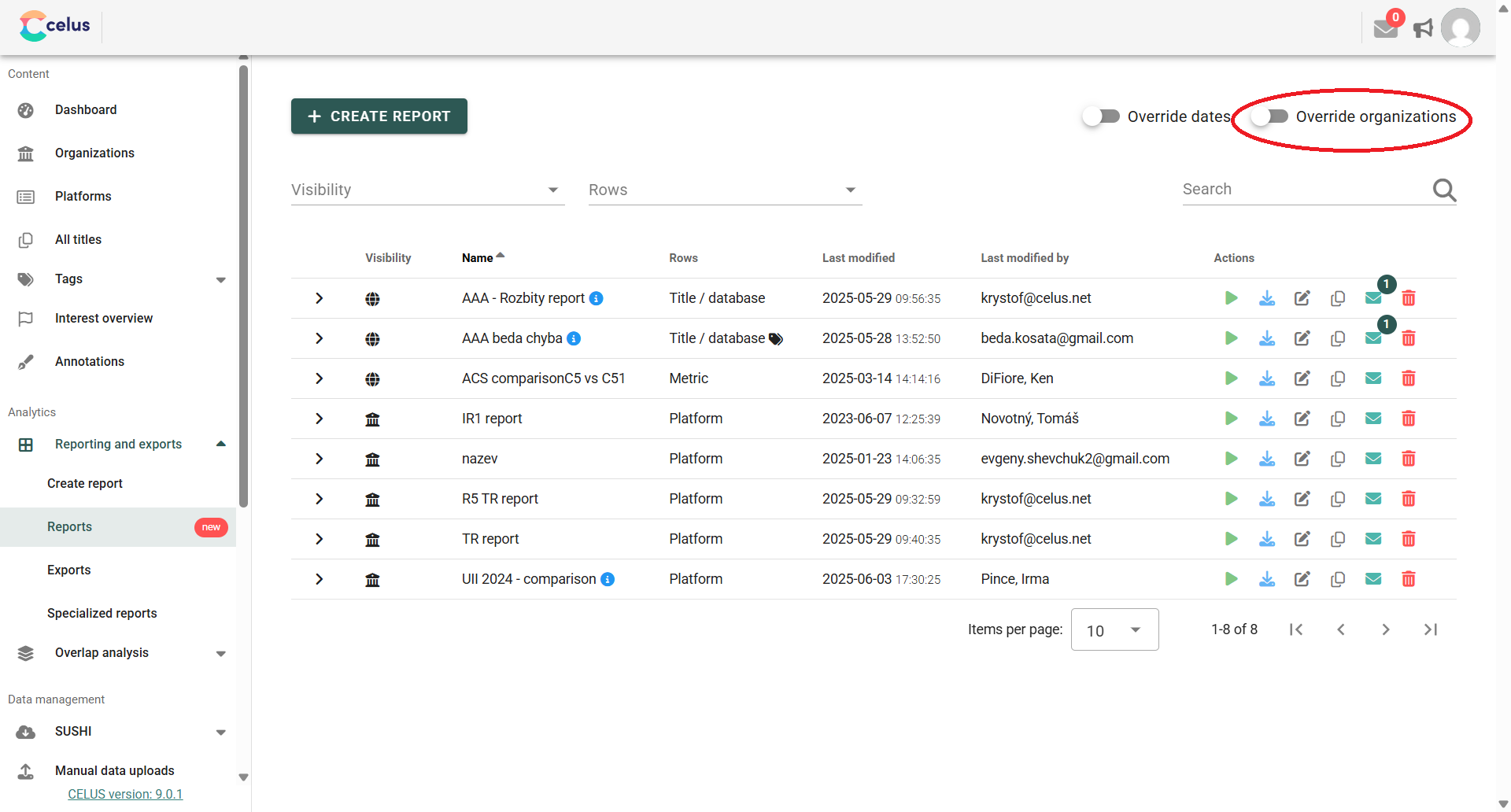Open email settings for AAA - Rozbity report
Image resolution: width=1511 pixels, height=812 pixels.
click(x=1373, y=298)
